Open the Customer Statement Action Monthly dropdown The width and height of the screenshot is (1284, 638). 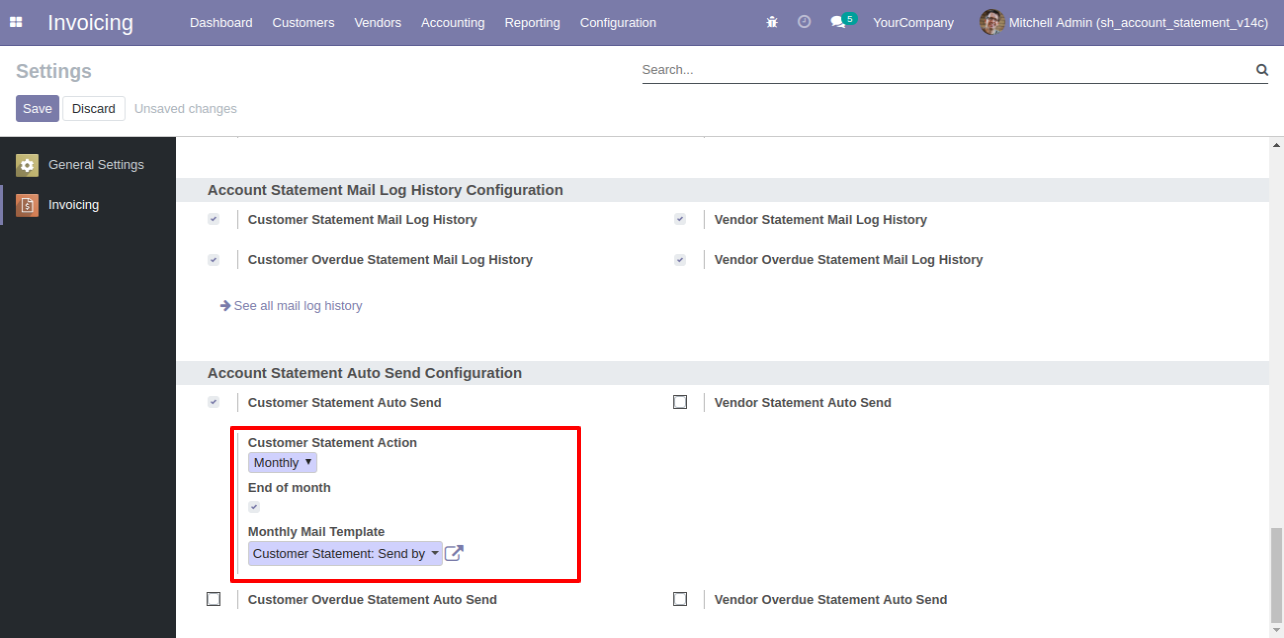pos(283,462)
